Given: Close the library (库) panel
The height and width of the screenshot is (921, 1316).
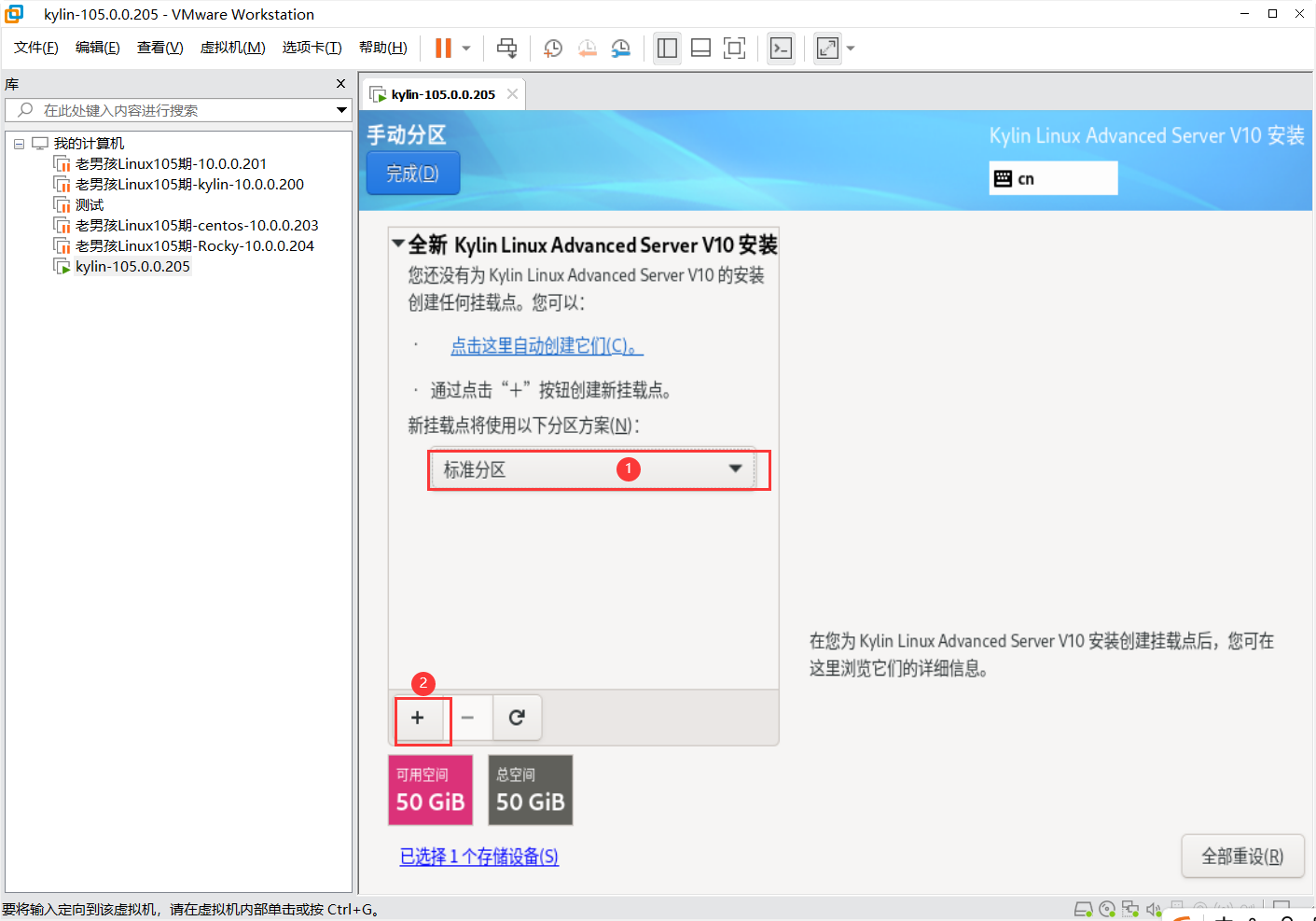Looking at the screenshot, I should coord(340,84).
